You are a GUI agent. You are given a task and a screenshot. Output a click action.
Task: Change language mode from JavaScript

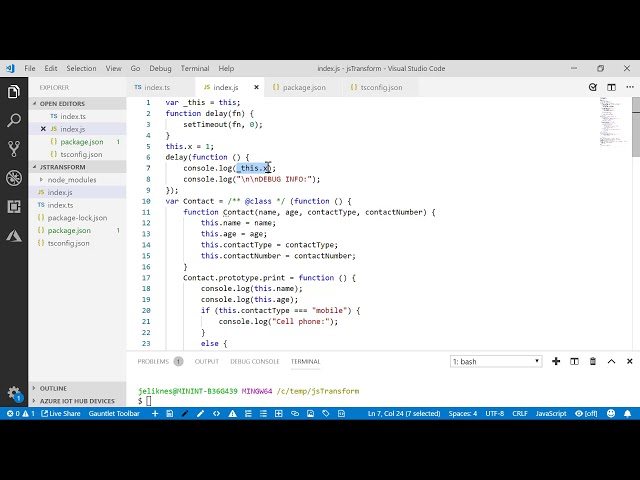tap(551, 413)
